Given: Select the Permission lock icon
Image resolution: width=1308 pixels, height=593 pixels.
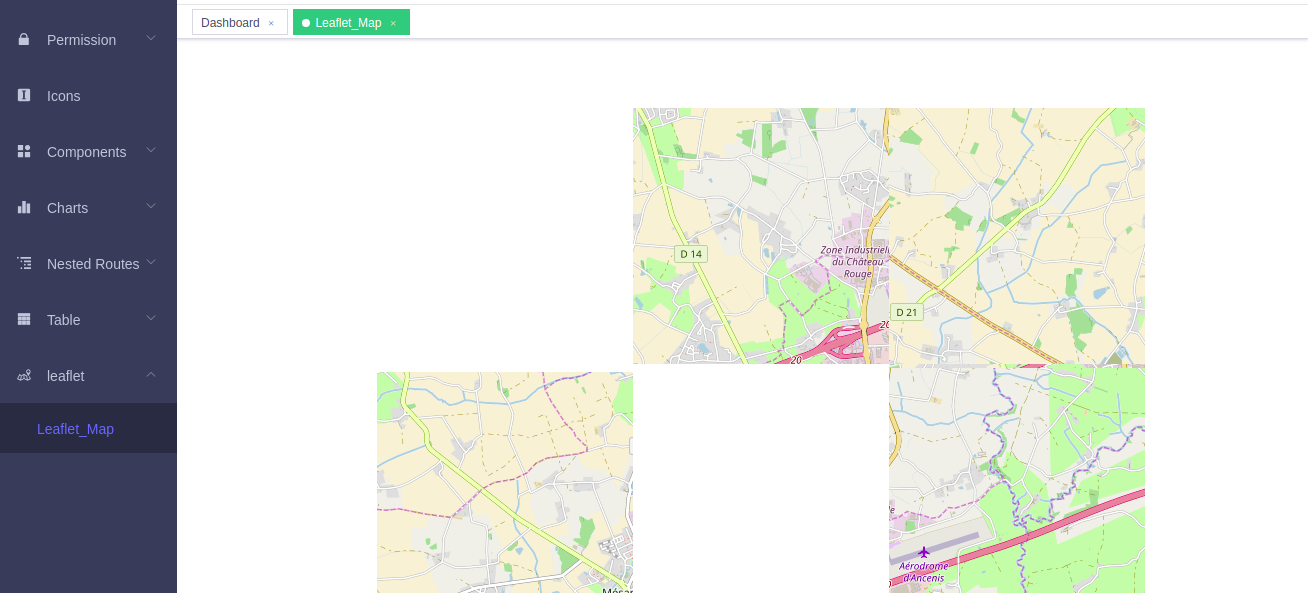Looking at the screenshot, I should tap(22, 40).
